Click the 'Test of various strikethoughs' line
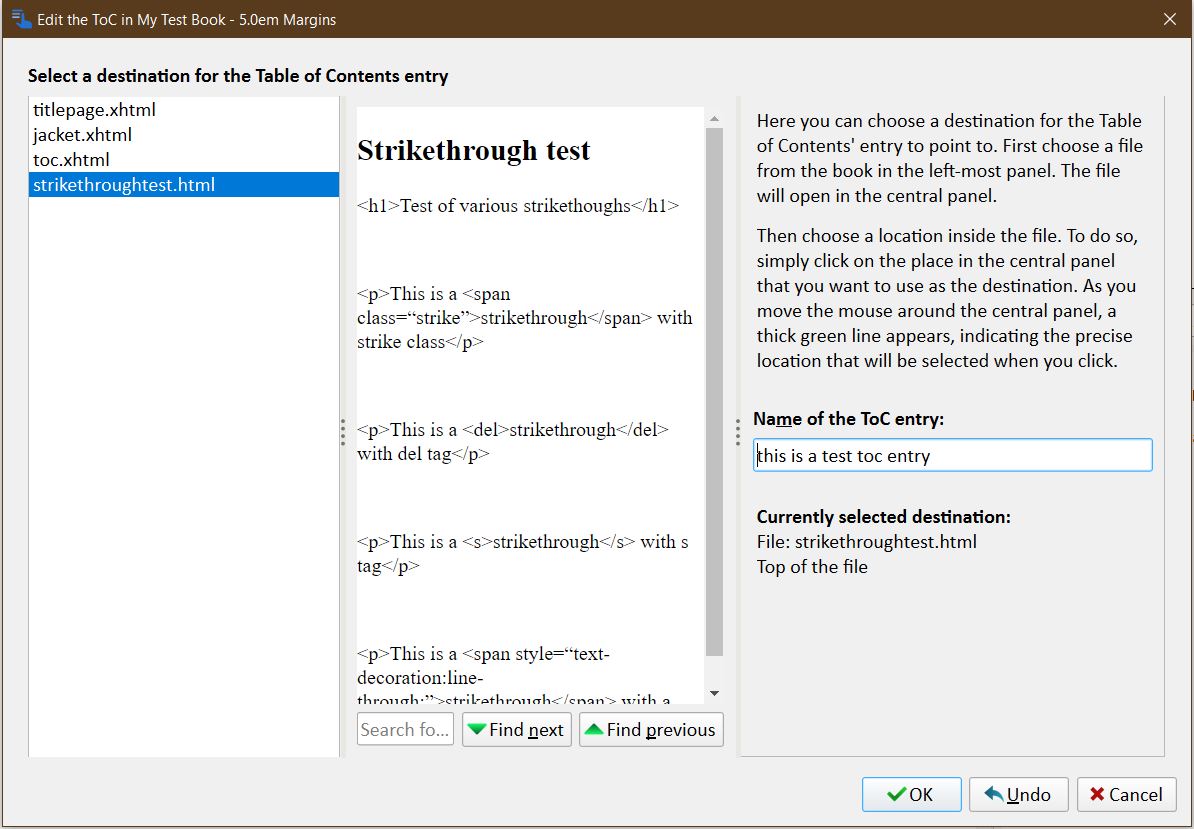Viewport: 1194px width, 829px height. coord(518,206)
